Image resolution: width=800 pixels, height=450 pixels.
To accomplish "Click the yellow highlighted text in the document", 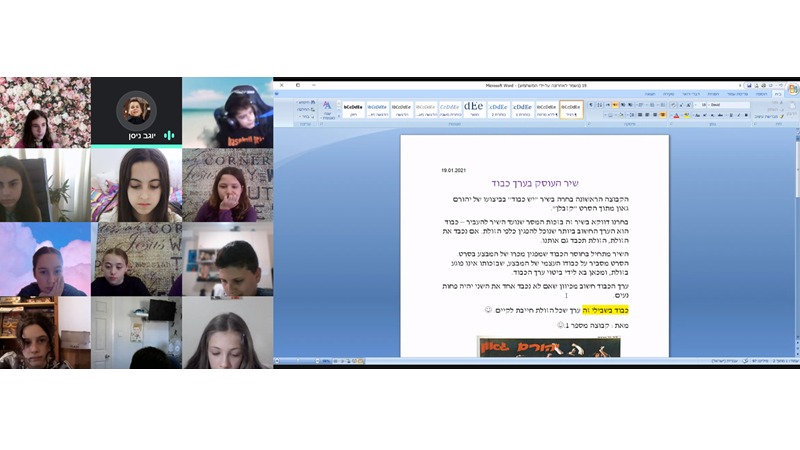I will click(x=605, y=310).
